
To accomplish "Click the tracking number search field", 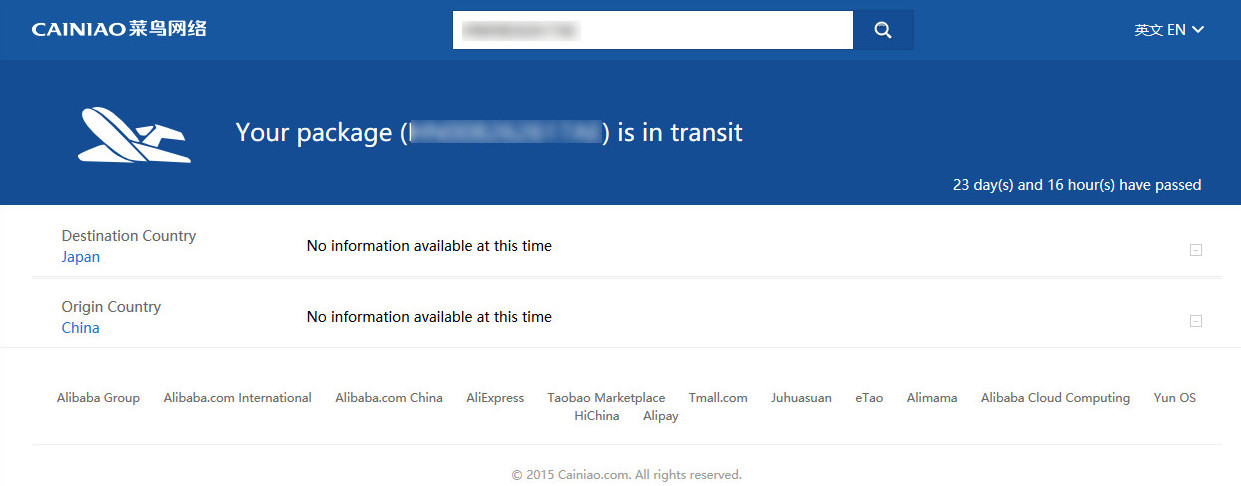I will 652,30.
